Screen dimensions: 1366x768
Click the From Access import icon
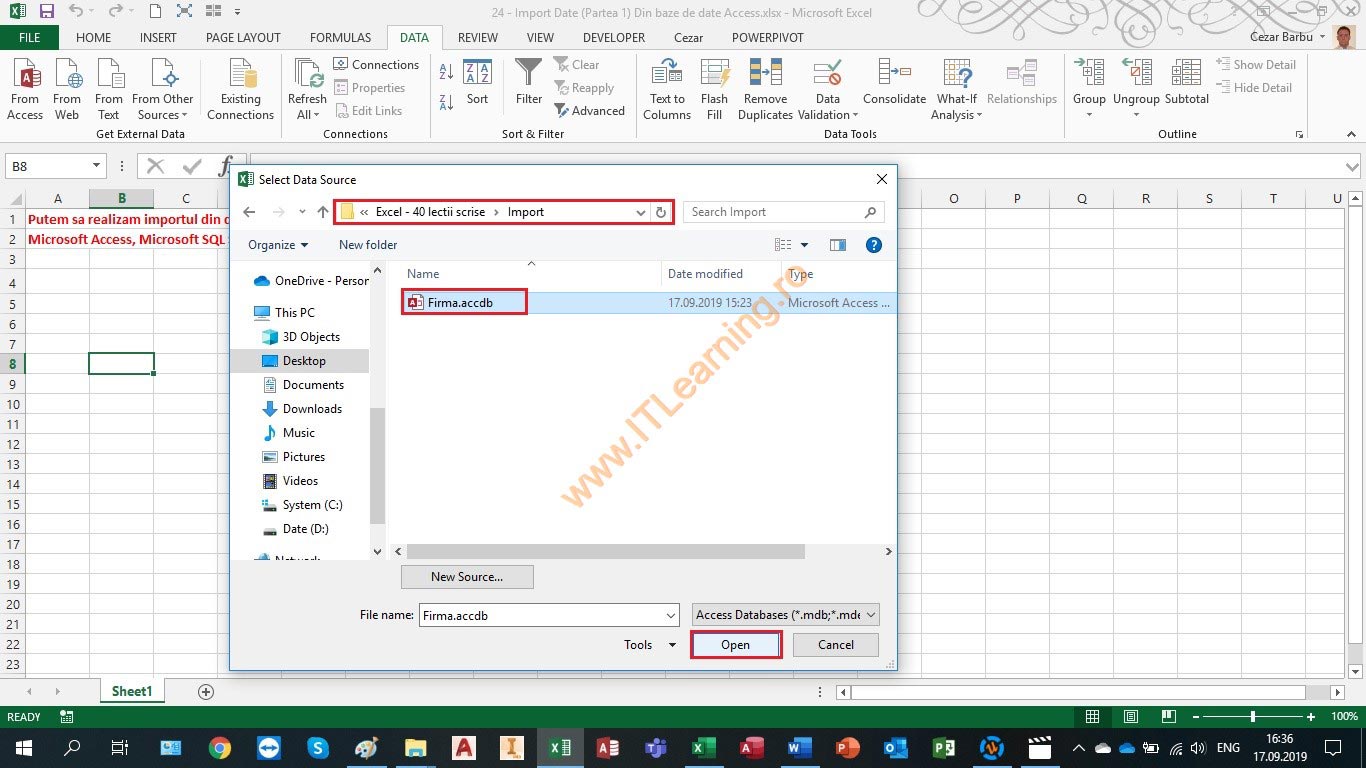(25, 89)
